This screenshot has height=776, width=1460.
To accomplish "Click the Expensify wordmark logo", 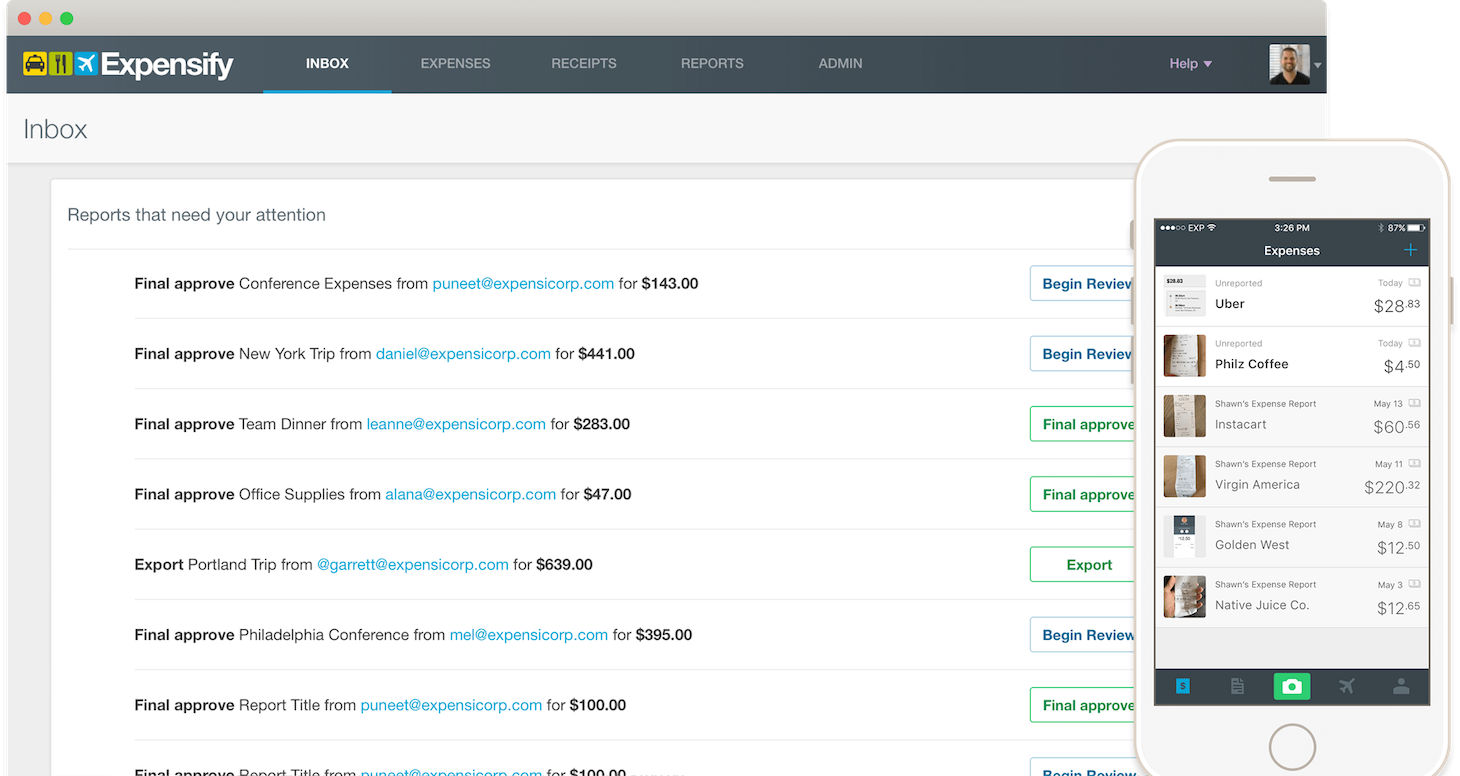I will pyautogui.click(x=167, y=66).
